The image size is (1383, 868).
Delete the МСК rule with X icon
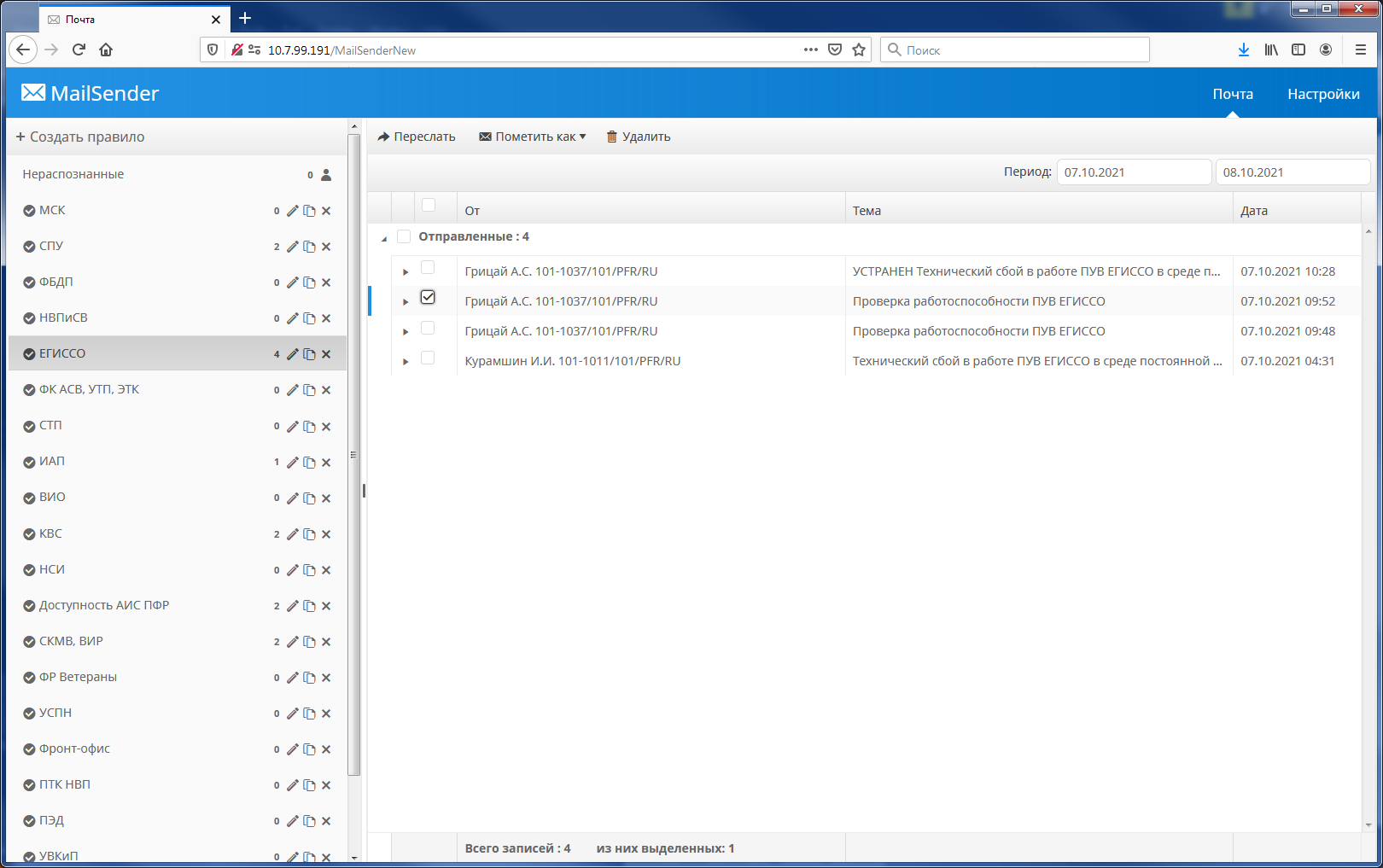[326, 210]
